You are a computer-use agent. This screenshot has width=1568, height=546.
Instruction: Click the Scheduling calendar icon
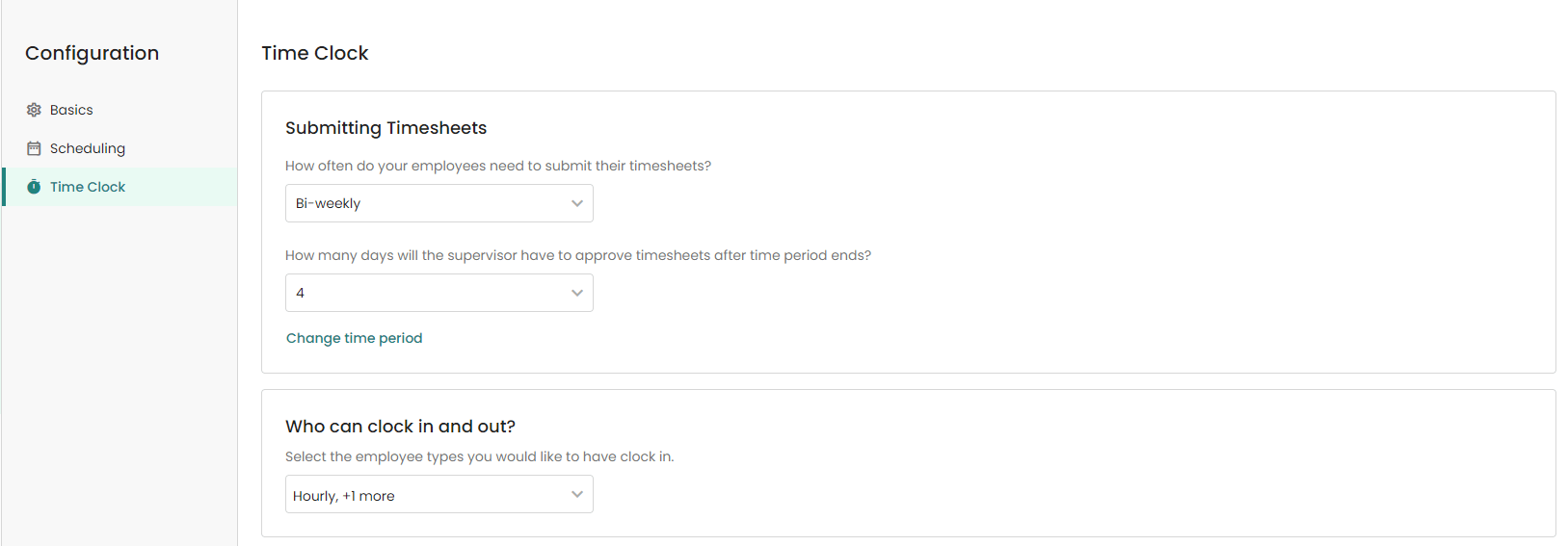coord(34,148)
